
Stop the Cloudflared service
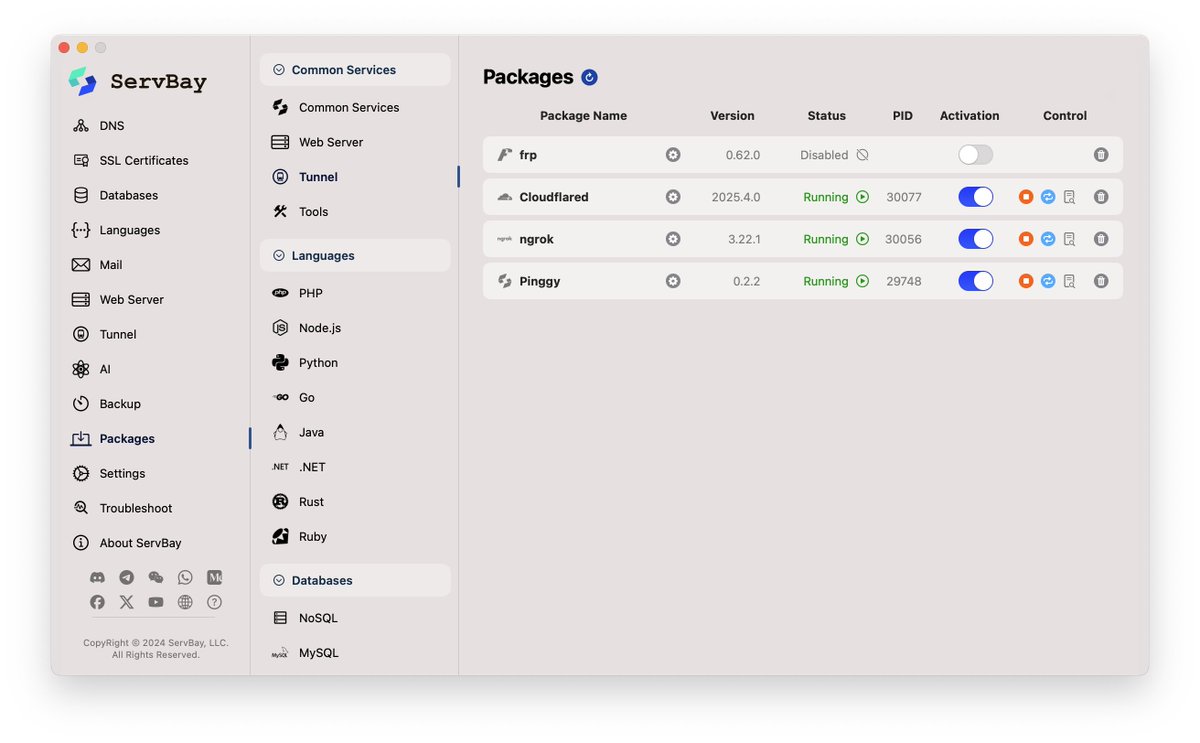[1026, 197]
